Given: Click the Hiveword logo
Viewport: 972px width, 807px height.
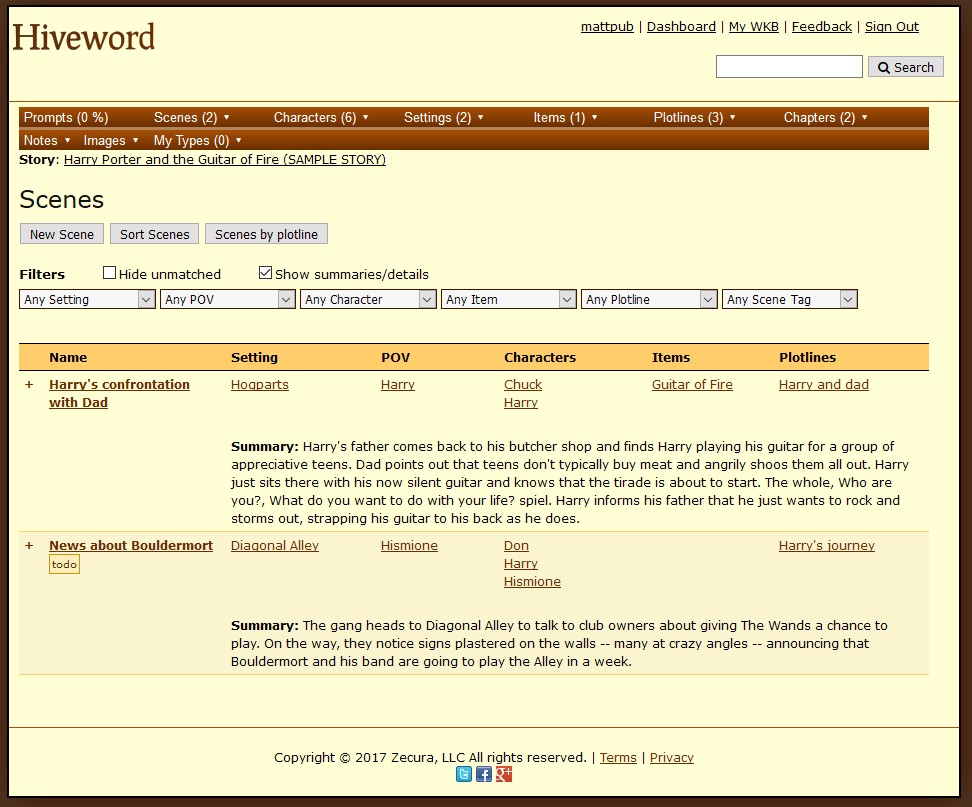Looking at the screenshot, I should point(84,38).
